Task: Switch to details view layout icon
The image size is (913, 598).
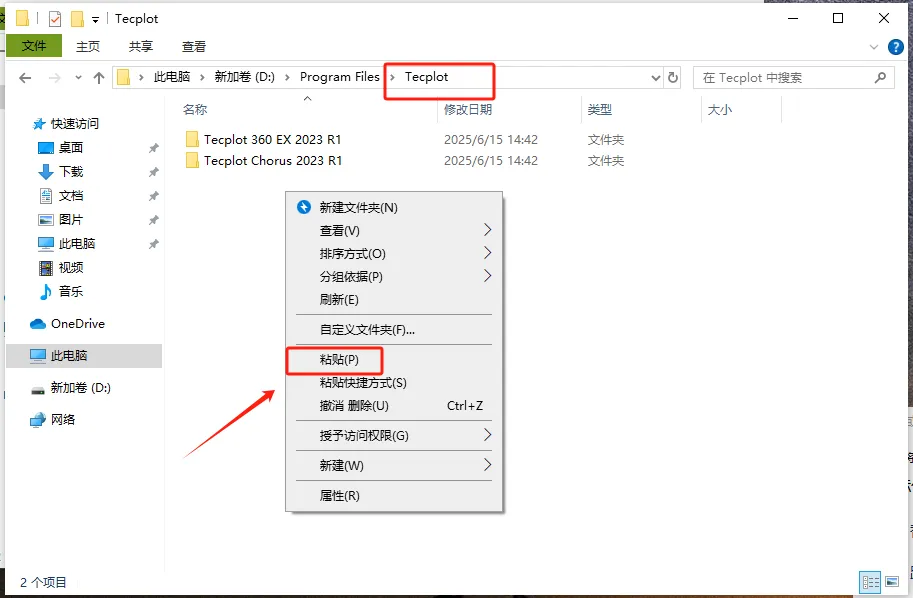Action: click(870, 582)
